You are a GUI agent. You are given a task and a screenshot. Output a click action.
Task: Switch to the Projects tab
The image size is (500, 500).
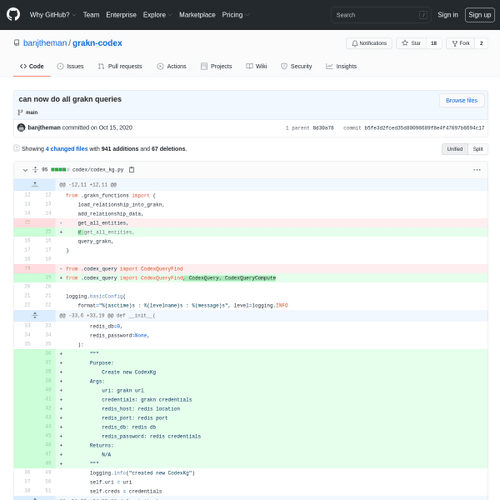tap(216, 66)
